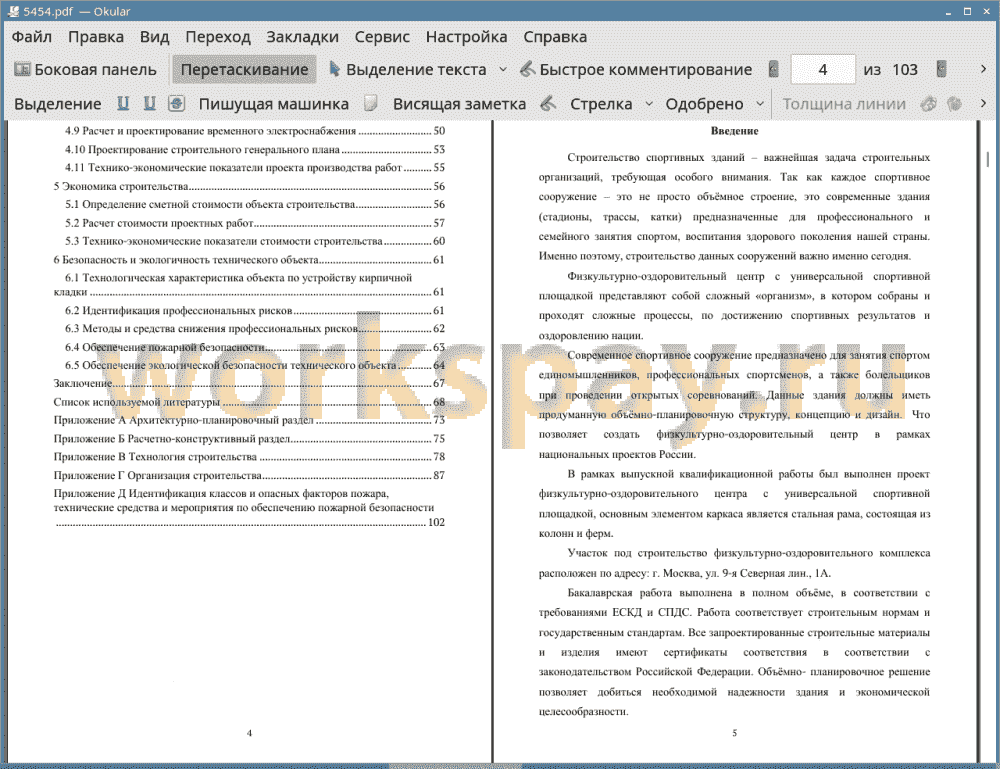Activate the Перетаскивание browse mode
Image resolution: width=1000 pixels, height=769 pixels.
tap(244, 70)
